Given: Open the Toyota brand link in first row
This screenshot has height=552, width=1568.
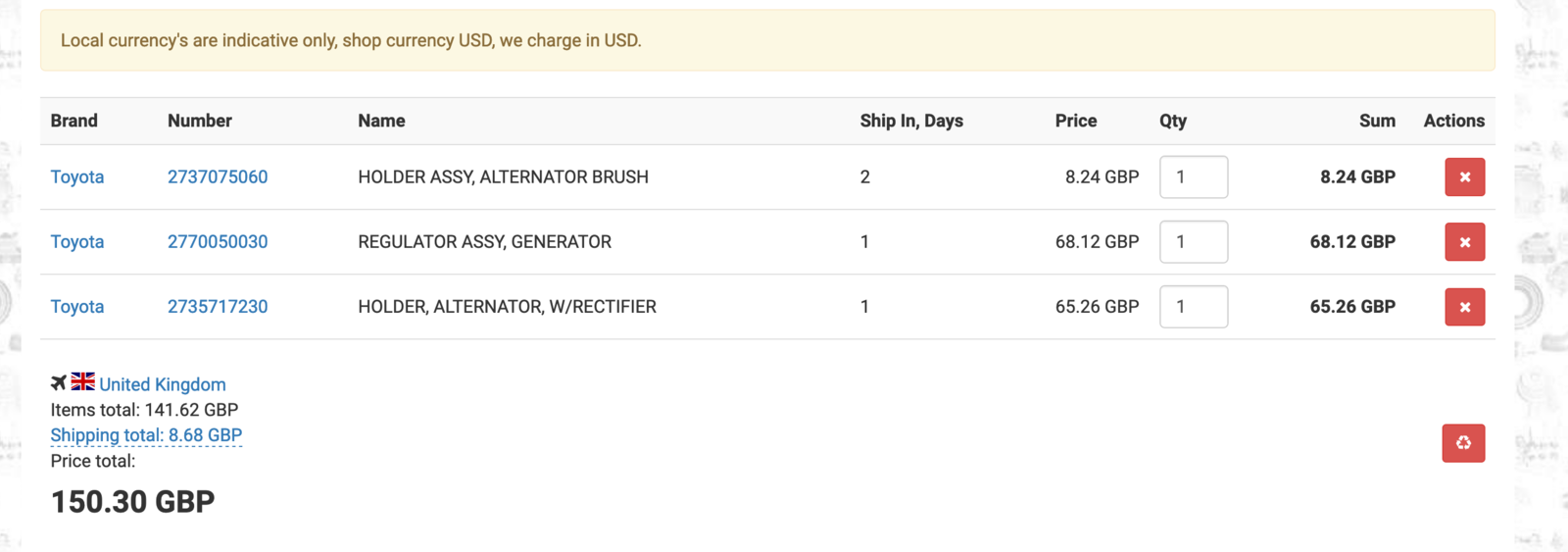Looking at the screenshot, I should pos(77,177).
